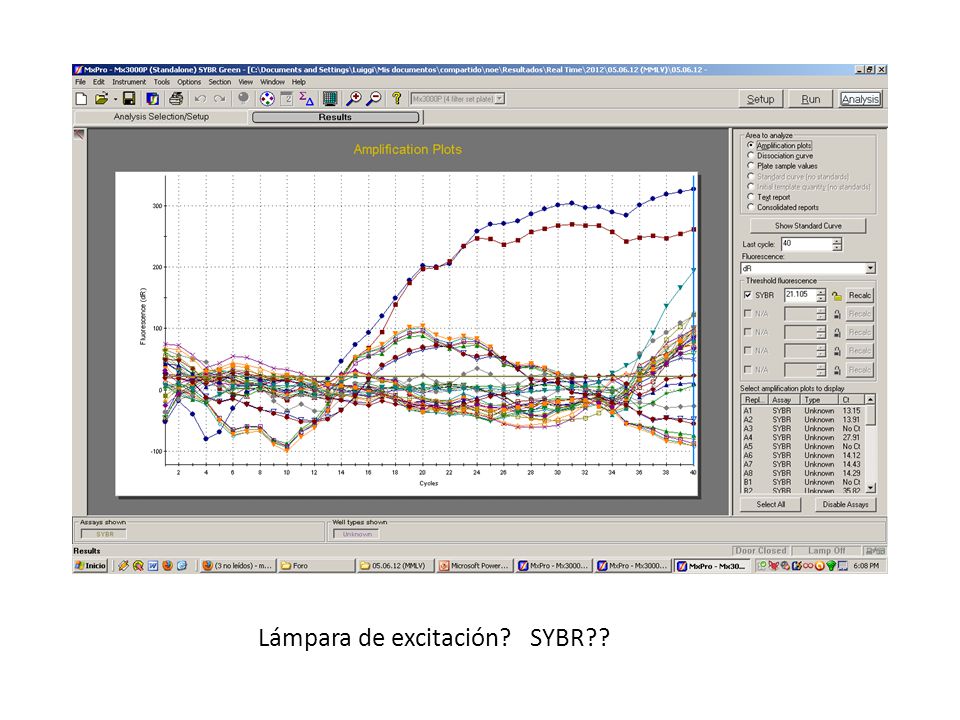Click the zoom out magnifier icon
The image size is (960, 720).
coord(373,99)
